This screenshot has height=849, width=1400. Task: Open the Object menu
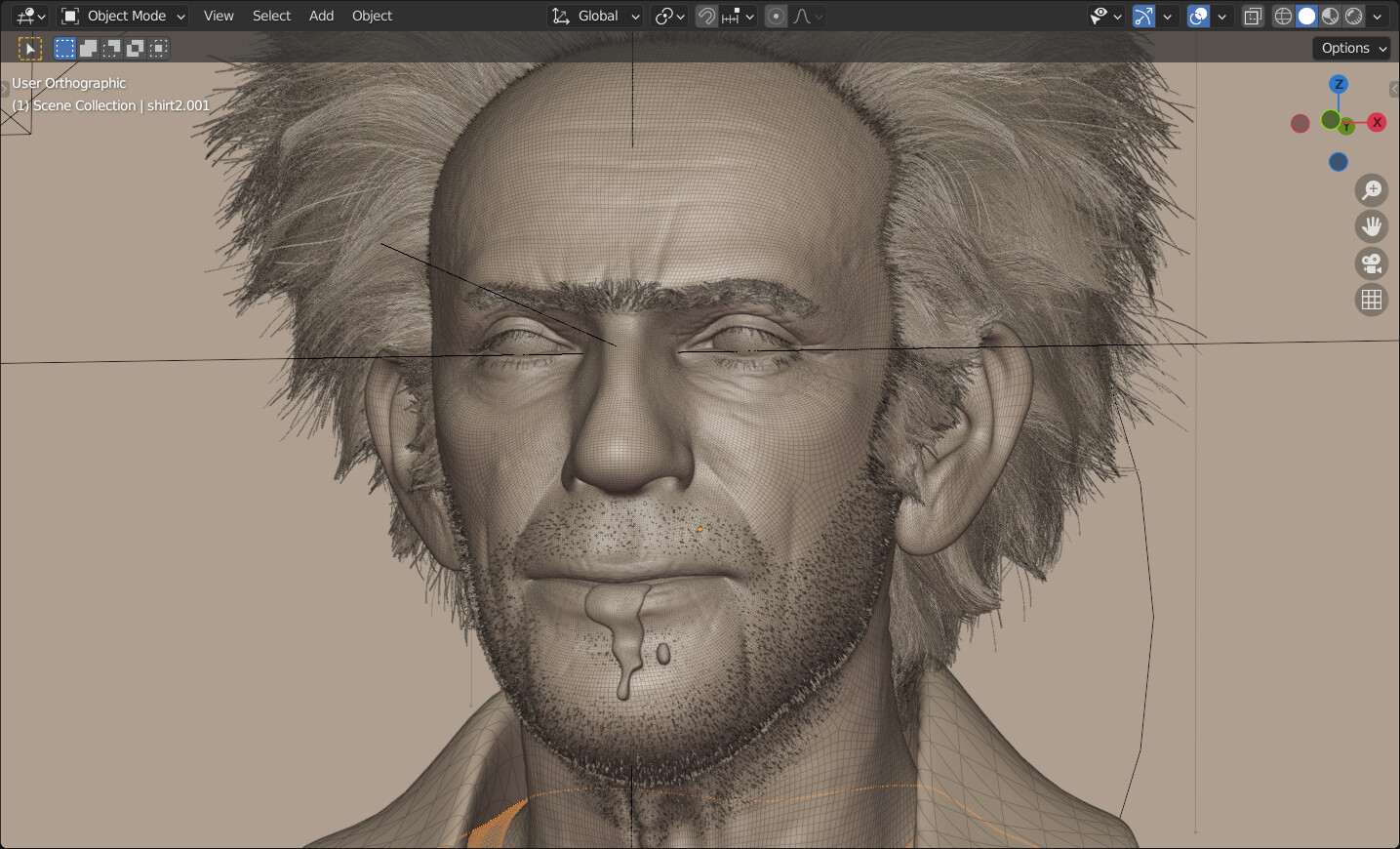372,16
